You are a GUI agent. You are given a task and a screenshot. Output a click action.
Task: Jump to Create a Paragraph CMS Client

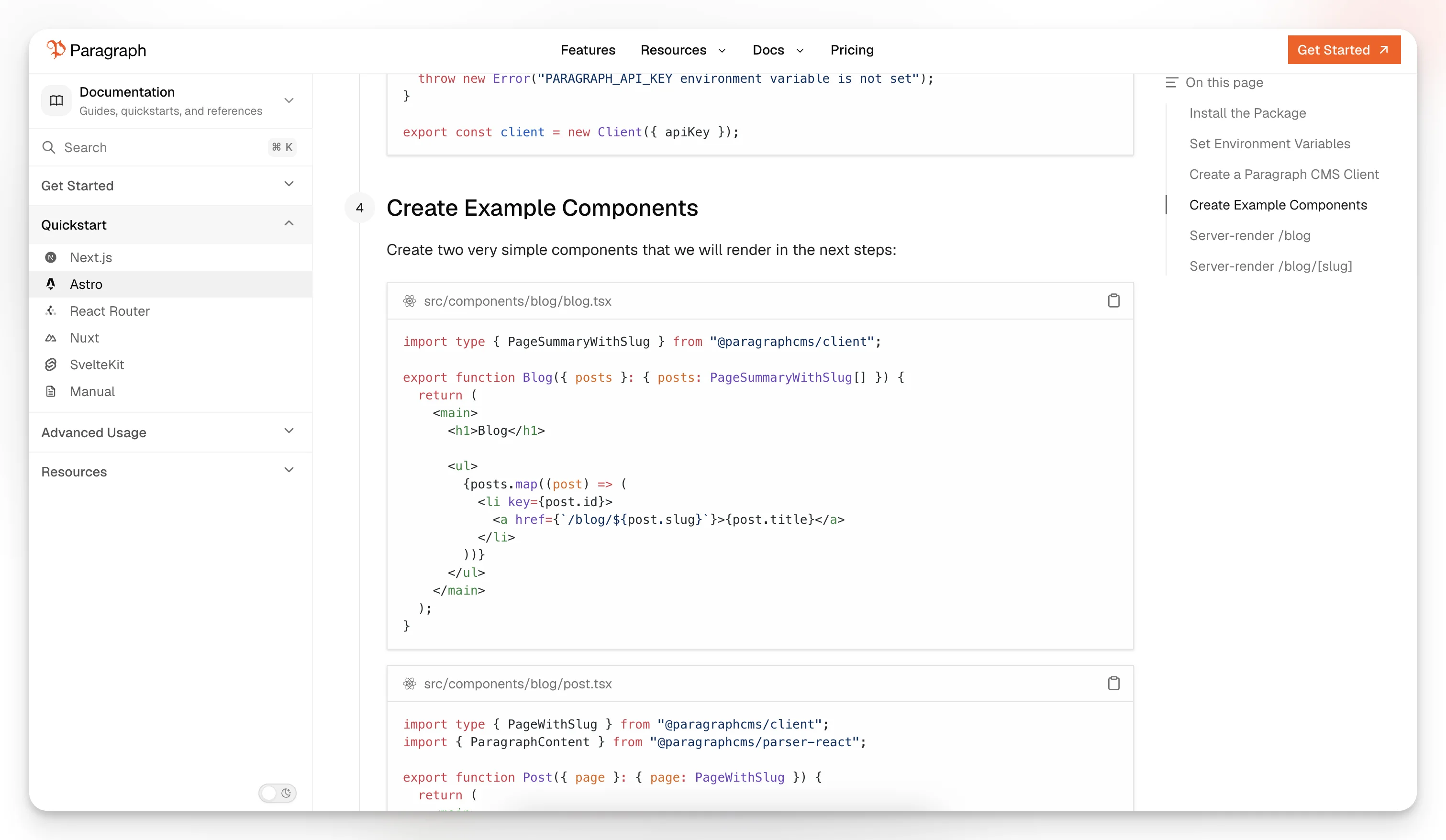[1284, 175]
